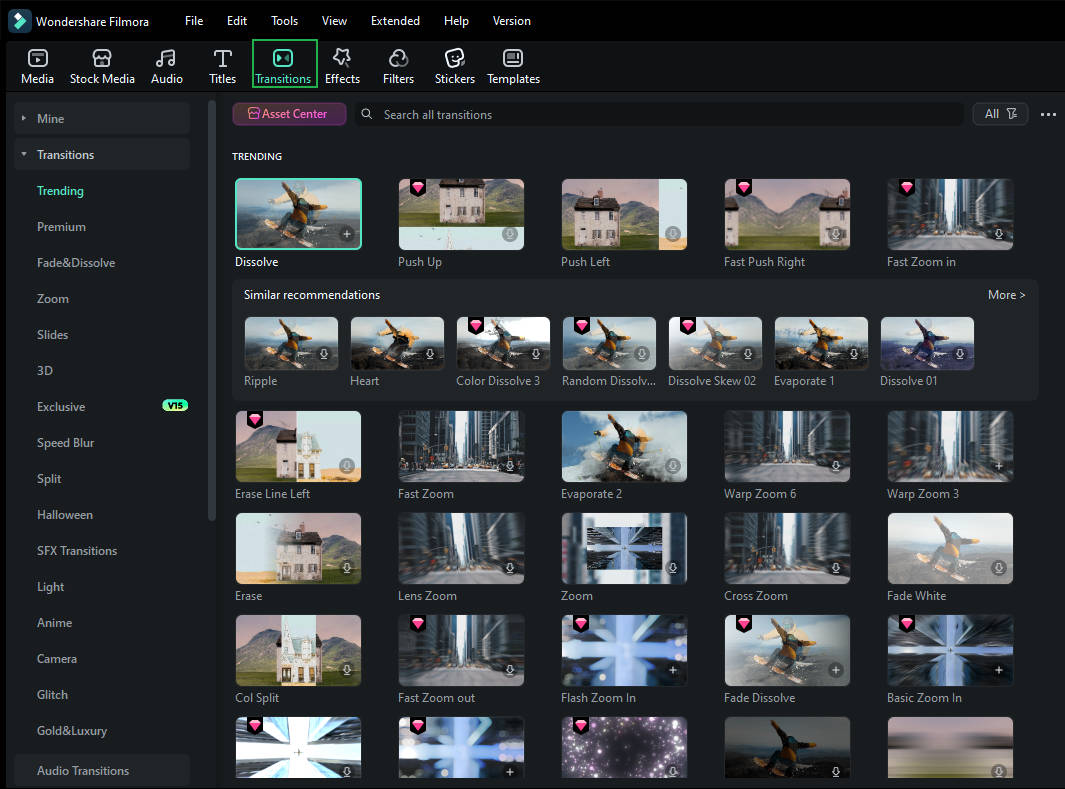The image size is (1065, 789).
Task: Open the Audio Transitions section
Action: tap(102, 771)
